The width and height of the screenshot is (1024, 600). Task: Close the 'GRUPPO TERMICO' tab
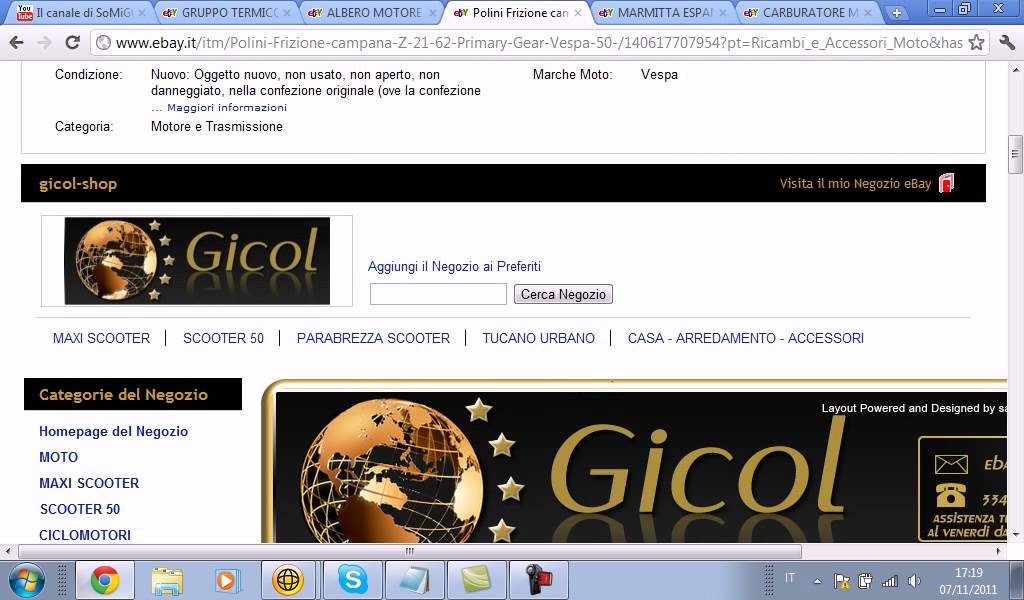pos(287,12)
